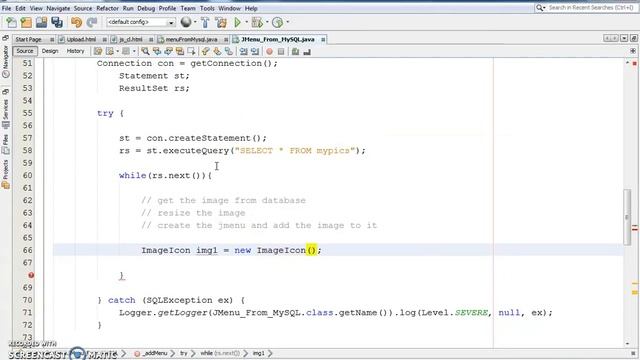Image resolution: width=640 pixels, height=360 pixels.
Task: Click the try breadcrumb item
Action: (x=184, y=353)
